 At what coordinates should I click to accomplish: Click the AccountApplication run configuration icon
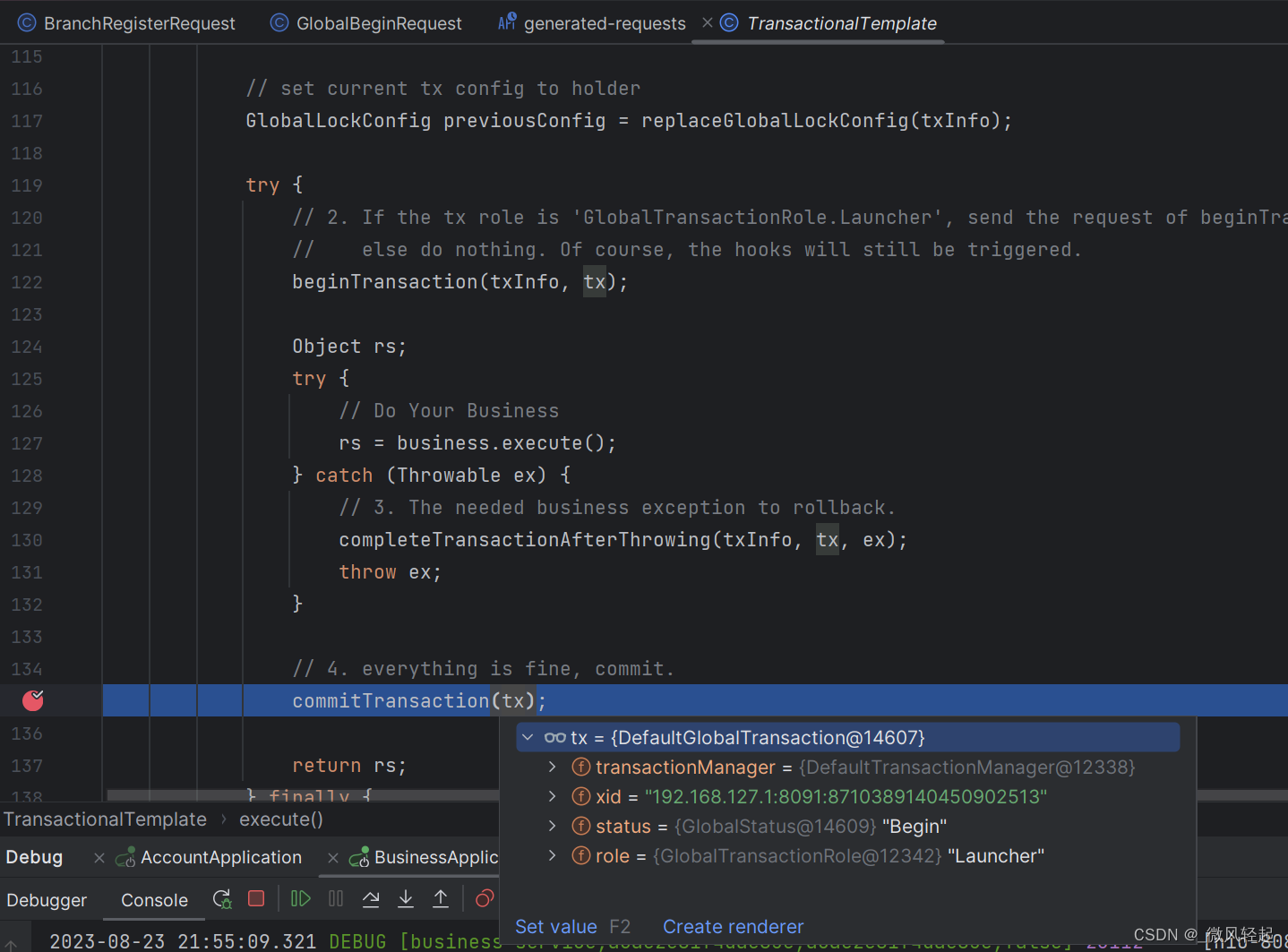click(125, 857)
